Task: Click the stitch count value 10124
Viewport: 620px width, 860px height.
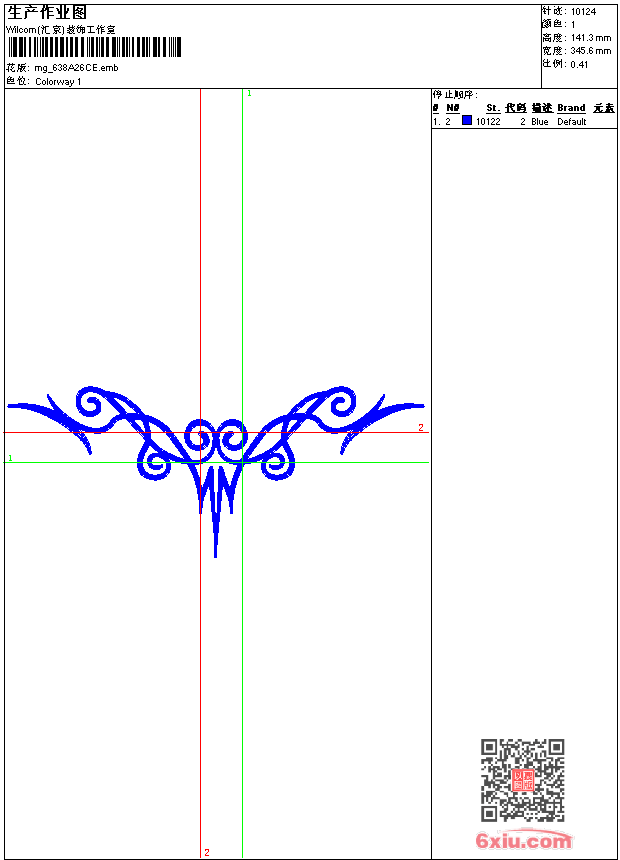Action: click(583, 12)
